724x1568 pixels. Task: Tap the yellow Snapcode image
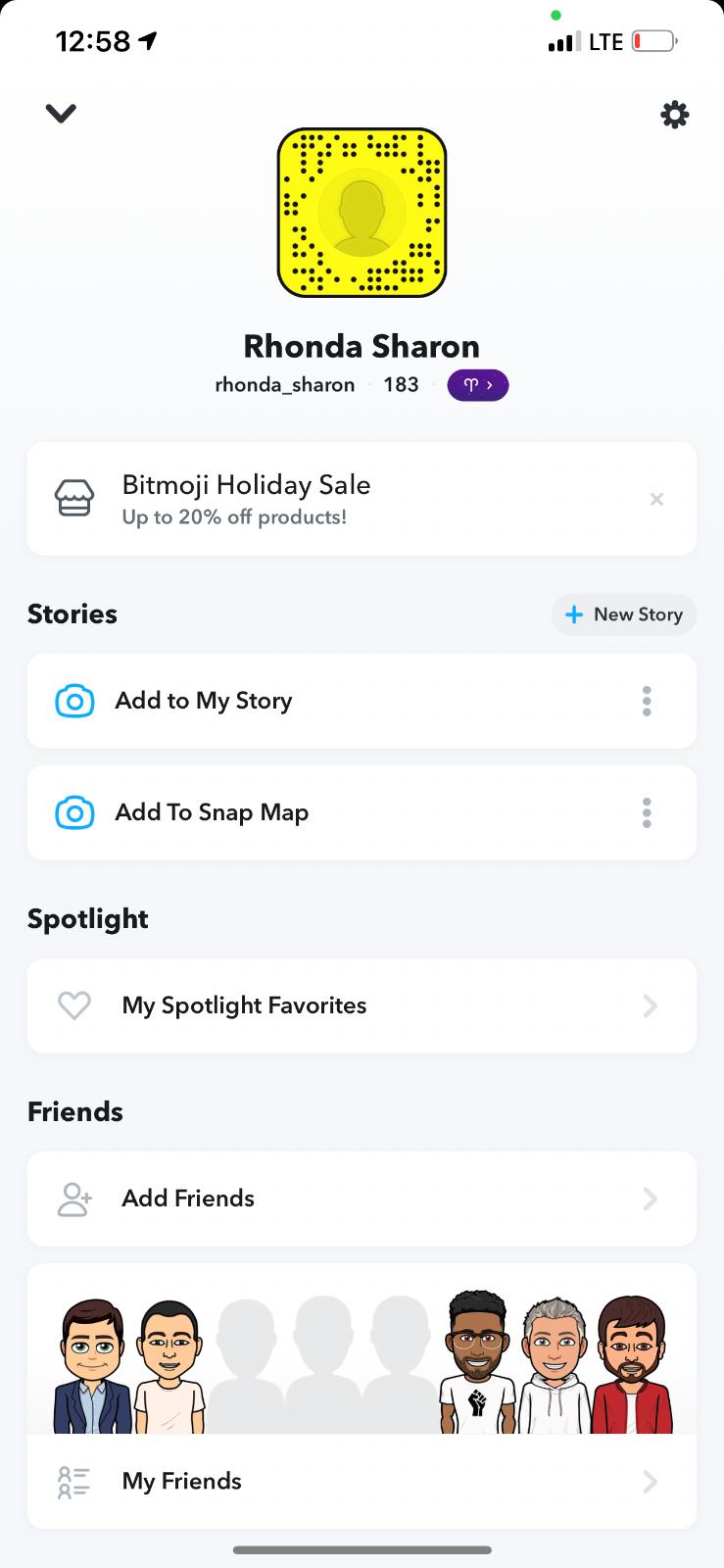pyautogui.click(x=362, y=213)
